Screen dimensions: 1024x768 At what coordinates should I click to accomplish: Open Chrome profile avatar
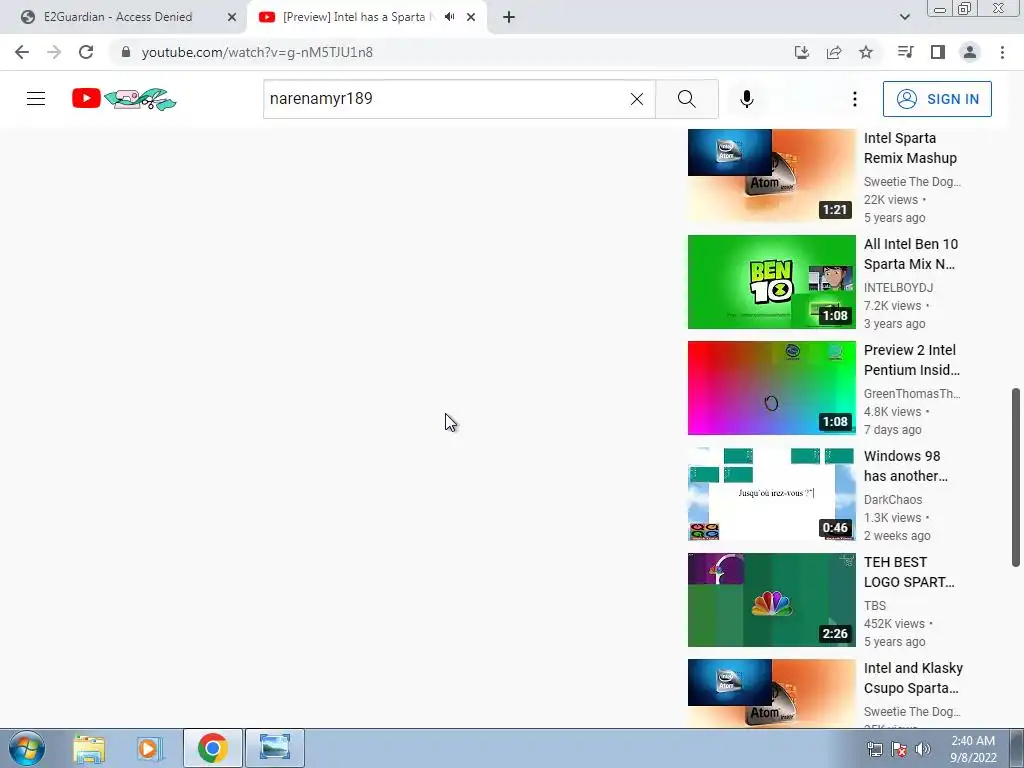click(970, 52)
